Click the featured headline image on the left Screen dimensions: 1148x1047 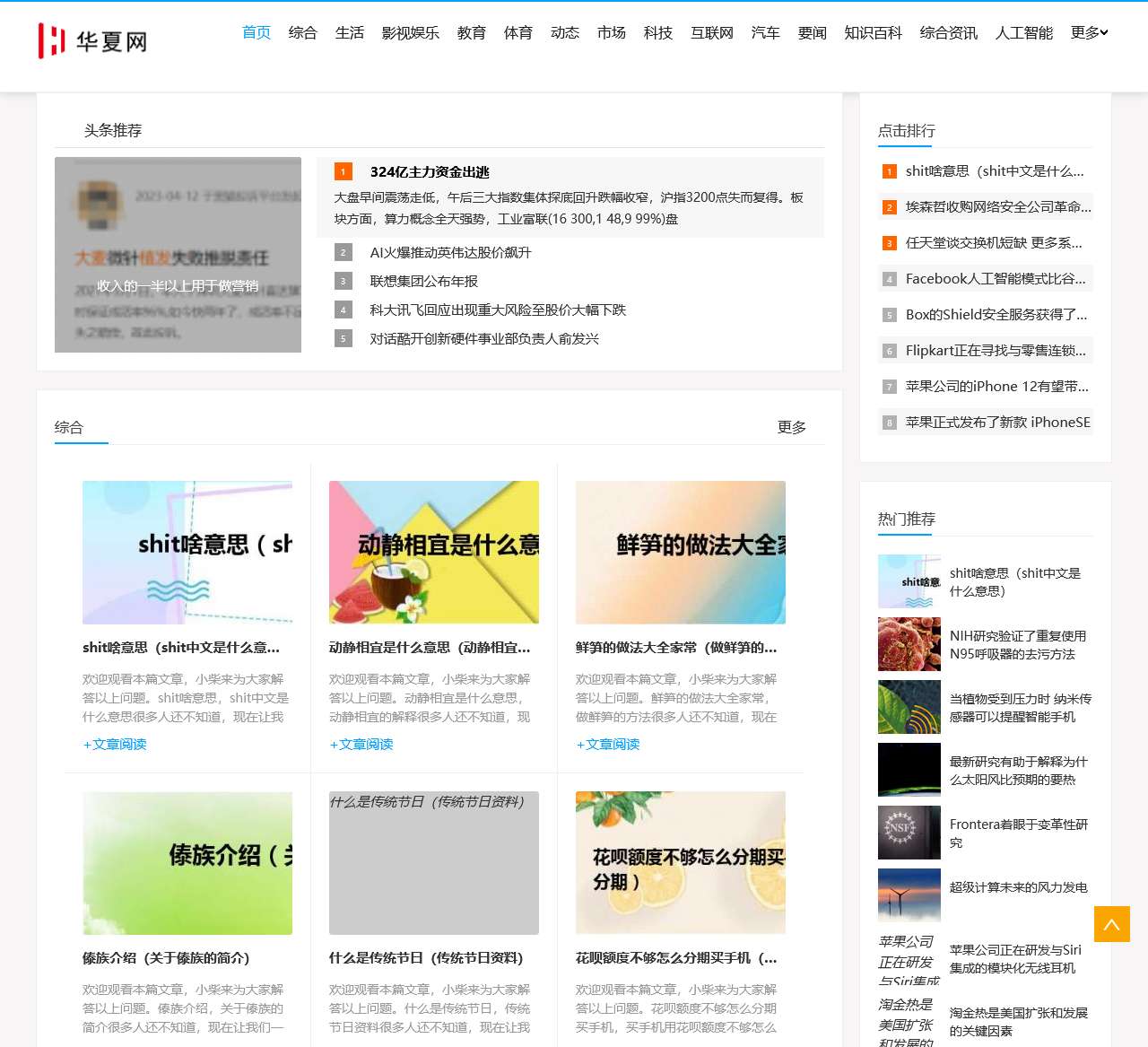click(x=178, y=255)
